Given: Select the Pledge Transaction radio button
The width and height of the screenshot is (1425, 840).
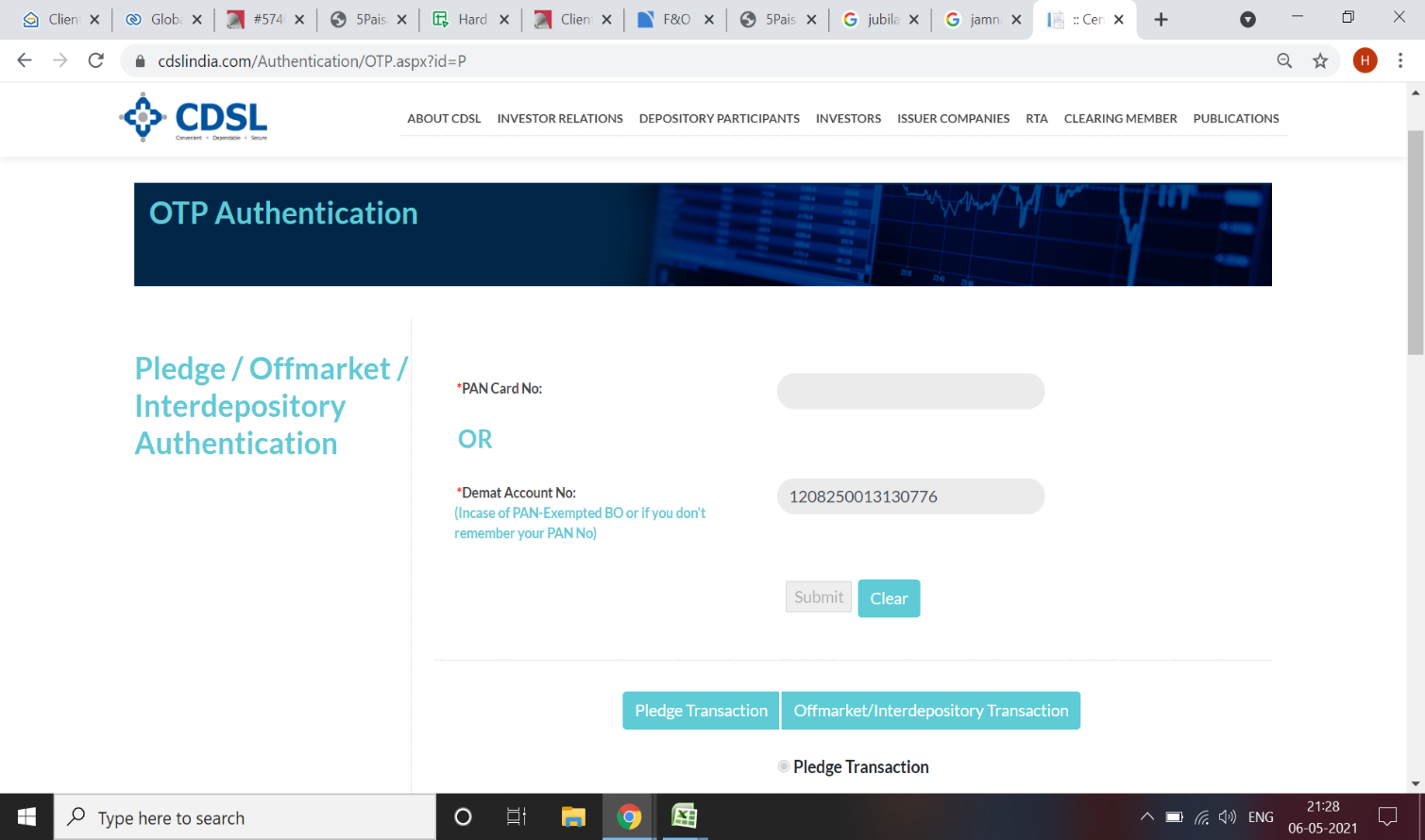Looking at the screenshot, I should [784, 766].
